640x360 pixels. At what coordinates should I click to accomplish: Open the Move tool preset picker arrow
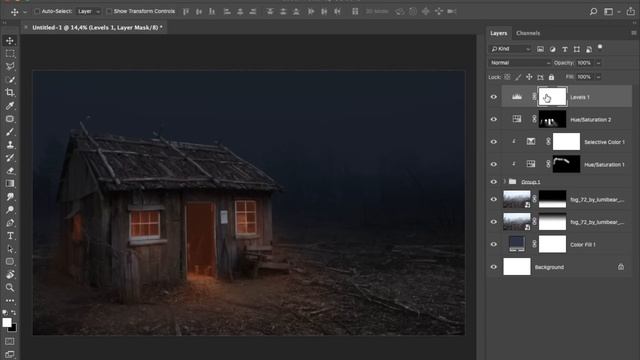pos(25,12)
